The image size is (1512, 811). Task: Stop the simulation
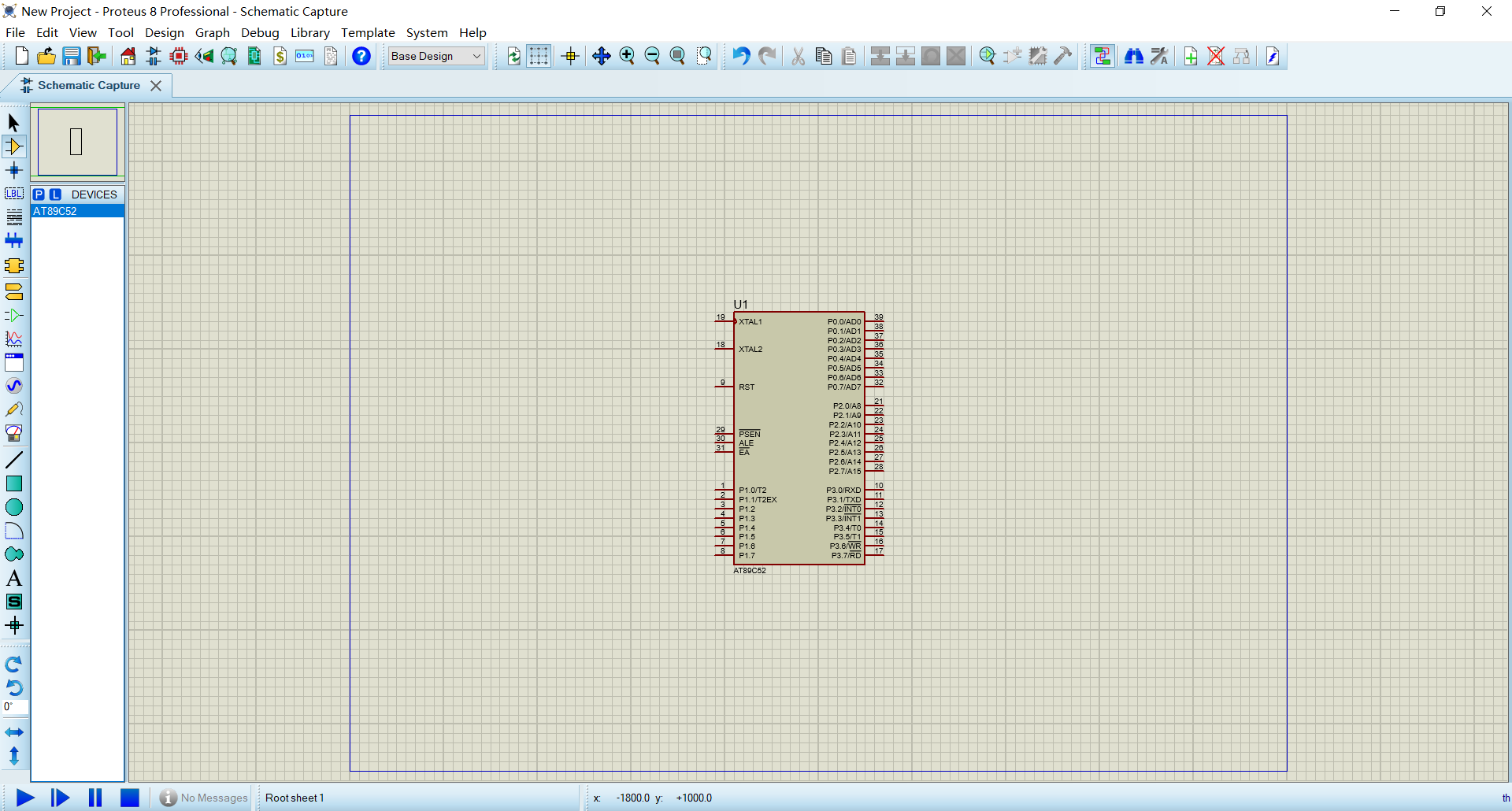130,798
